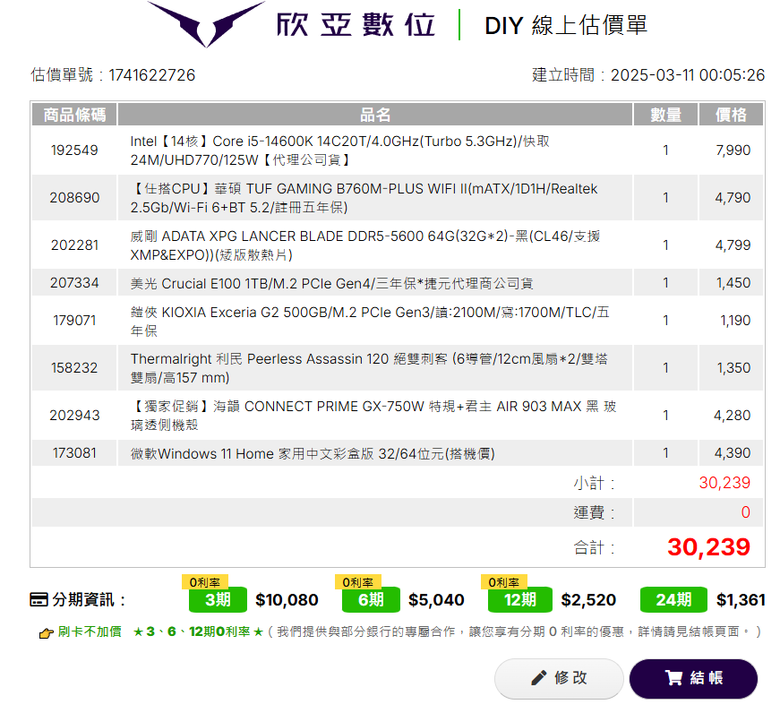This screenshot has width=780, height=713.
Task: Click the 運費 value 0
Action: click(x=745, y=512)
